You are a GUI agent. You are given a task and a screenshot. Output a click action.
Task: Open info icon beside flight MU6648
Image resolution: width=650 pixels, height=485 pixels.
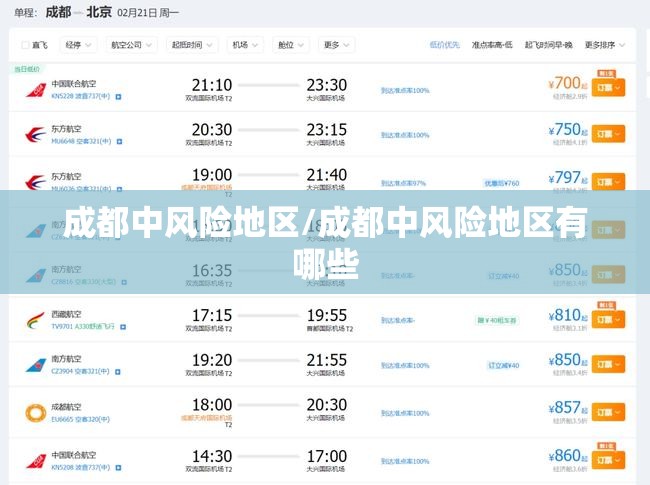(119, 142)
